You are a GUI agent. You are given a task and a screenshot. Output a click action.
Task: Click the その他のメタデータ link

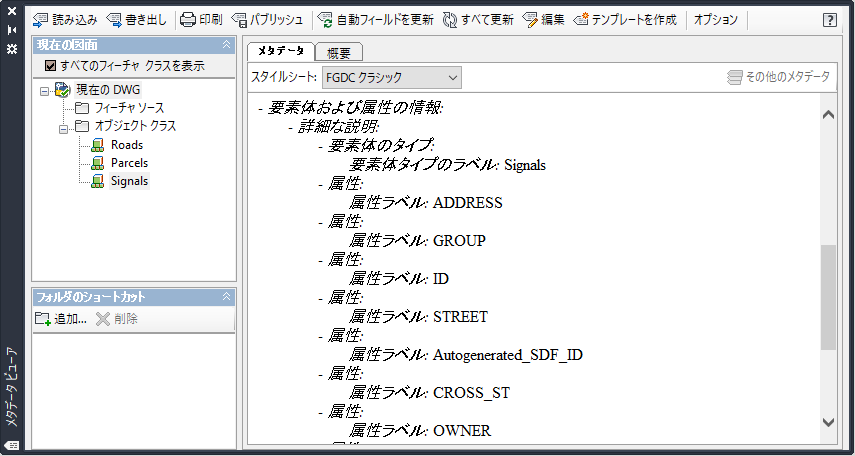coord(788,77)
